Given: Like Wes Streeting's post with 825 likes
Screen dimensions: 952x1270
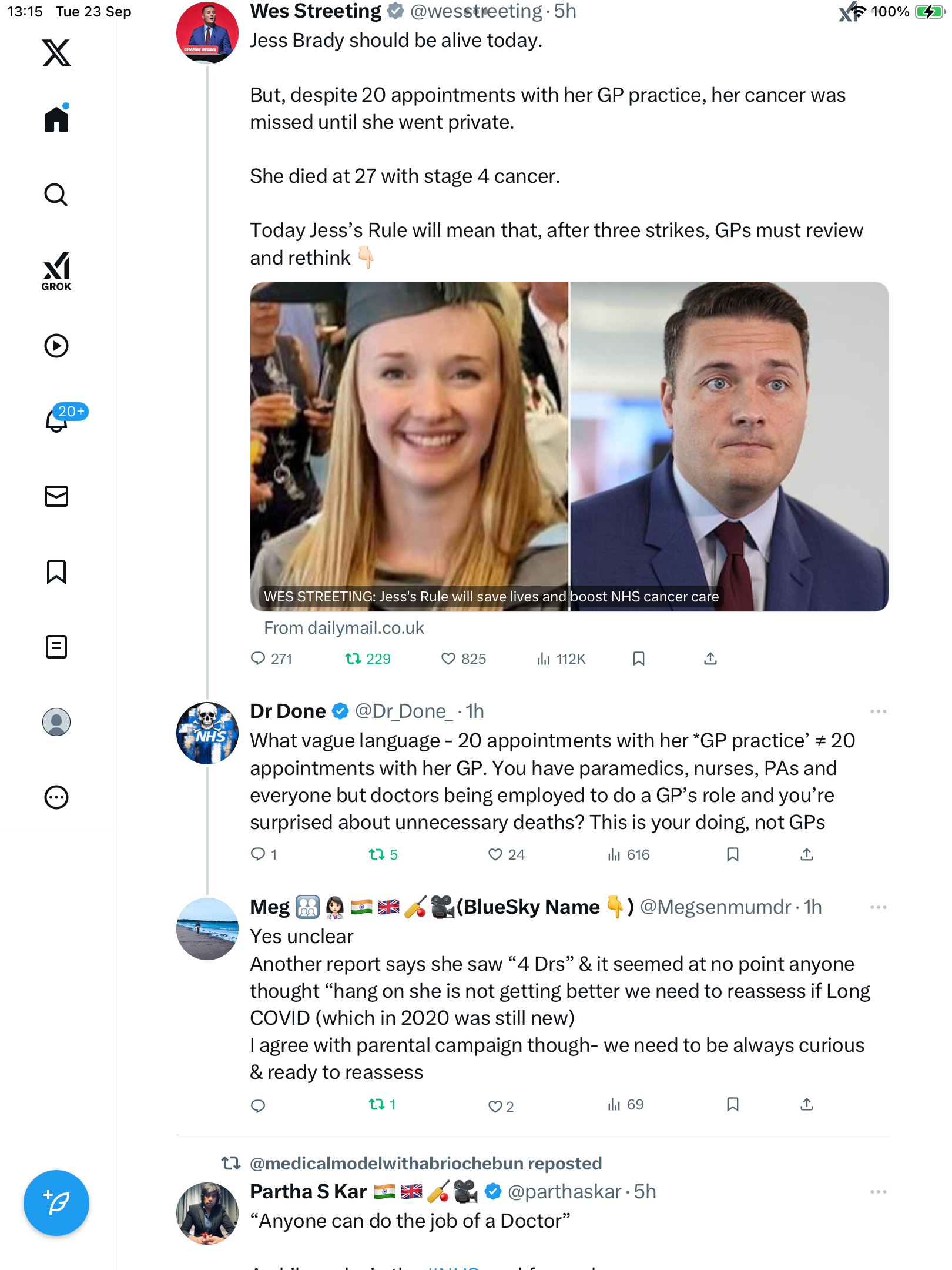Looking at the screenshot, I should 448,659.
